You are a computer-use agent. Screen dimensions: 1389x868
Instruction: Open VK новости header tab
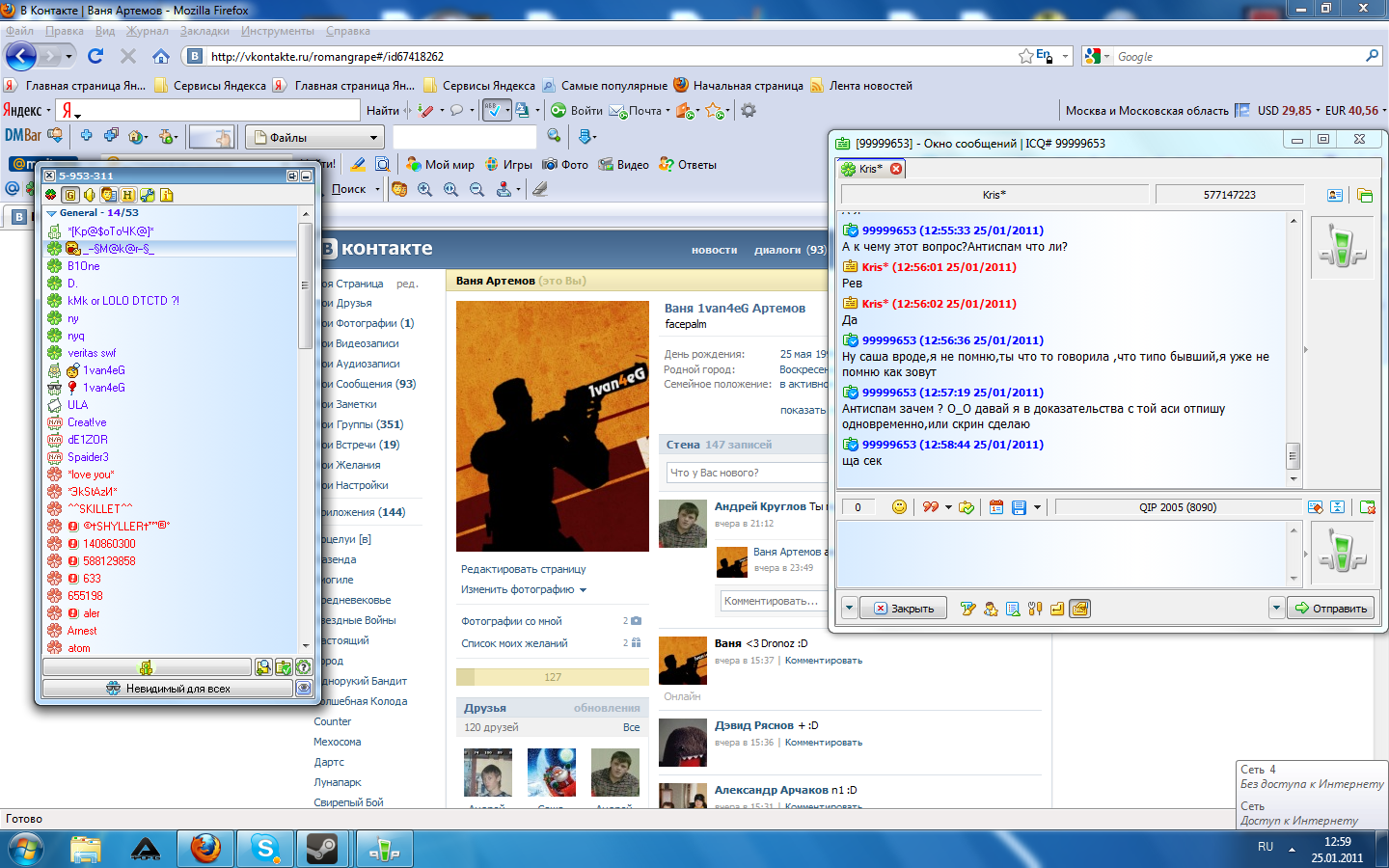point(714,250)
